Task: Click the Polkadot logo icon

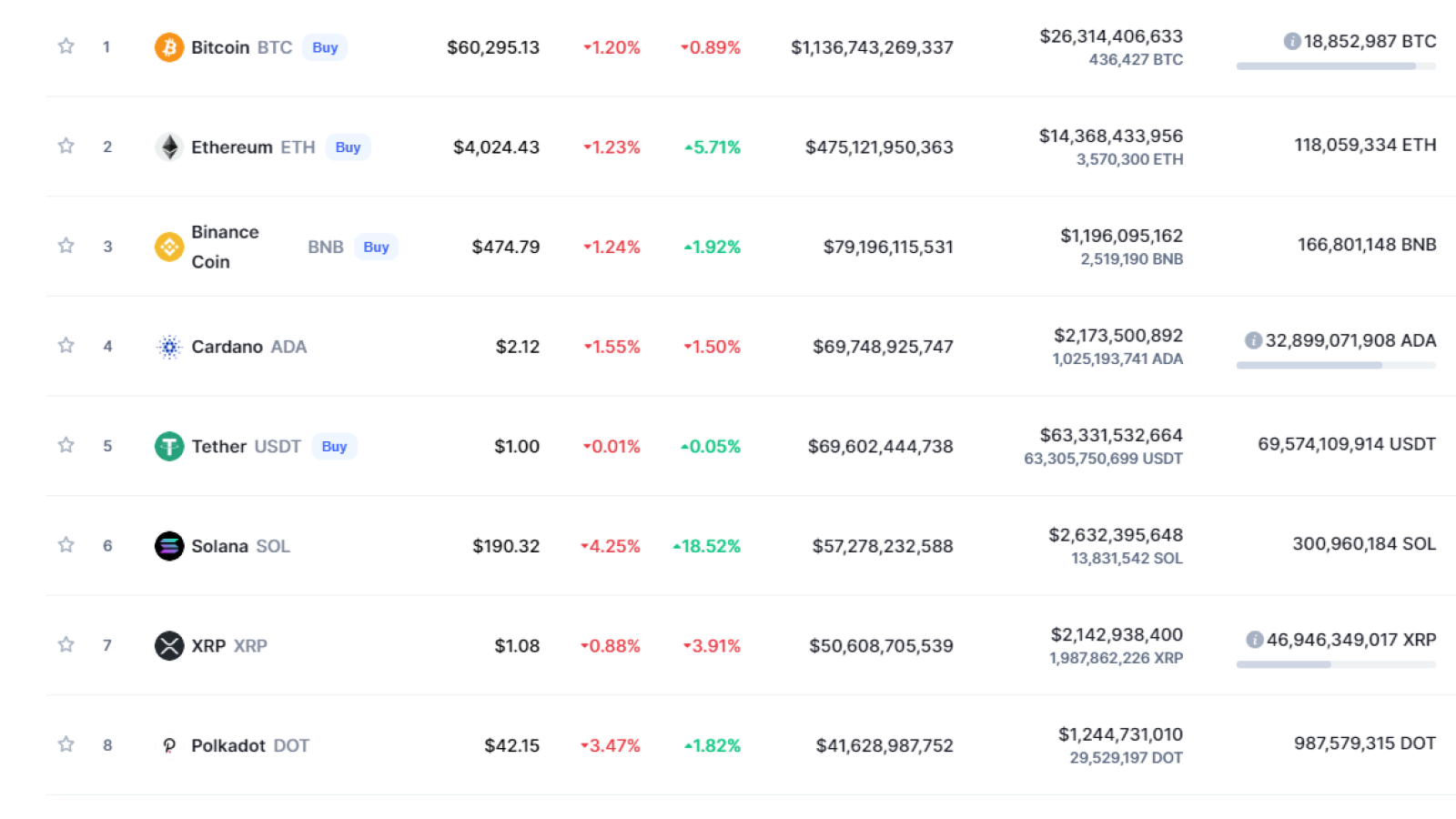Action: click(x=169, y=746)
